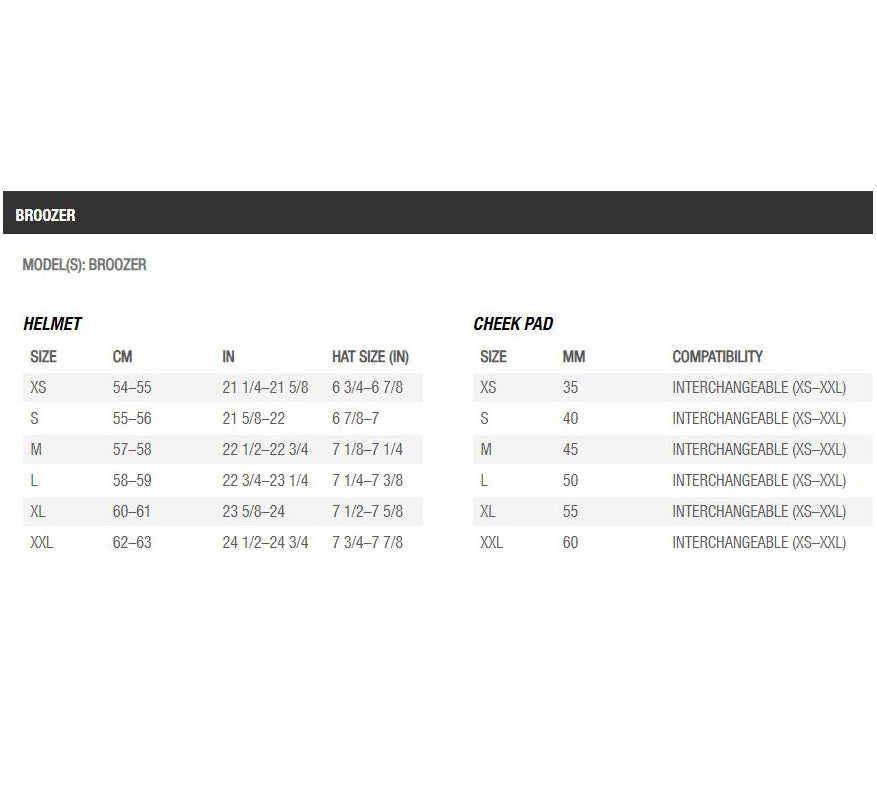Click the CM column header
The image size is (877, 800).
[122, 357]
